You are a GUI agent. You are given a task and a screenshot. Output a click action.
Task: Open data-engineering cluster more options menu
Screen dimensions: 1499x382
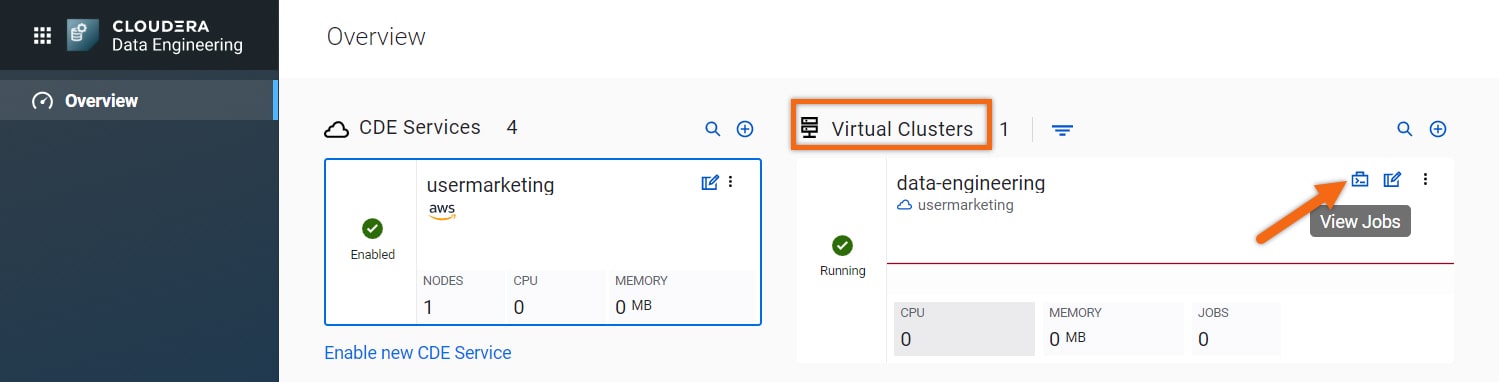(1426, 180)
